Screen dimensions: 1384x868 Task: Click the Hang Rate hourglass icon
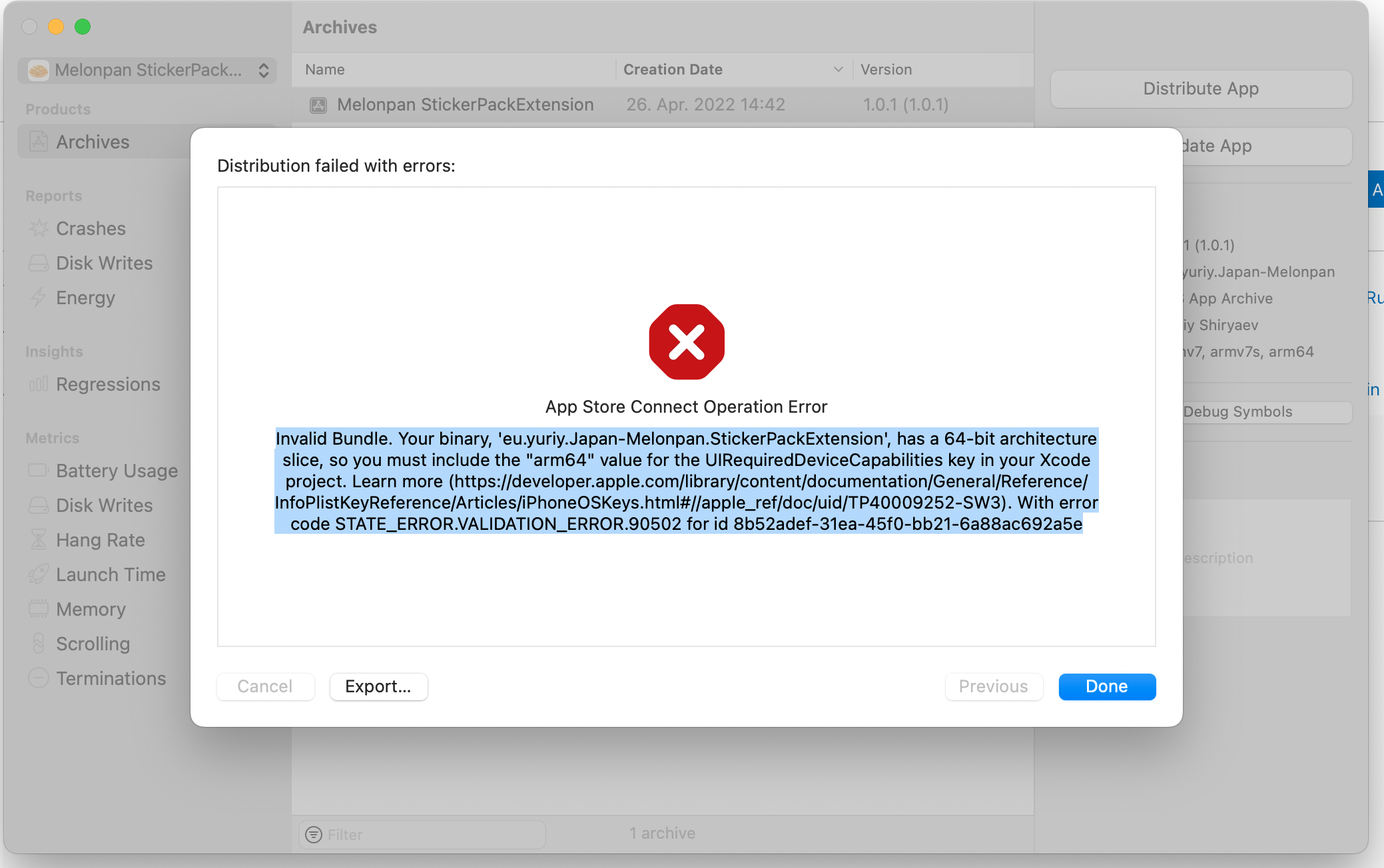click(39, 540)
